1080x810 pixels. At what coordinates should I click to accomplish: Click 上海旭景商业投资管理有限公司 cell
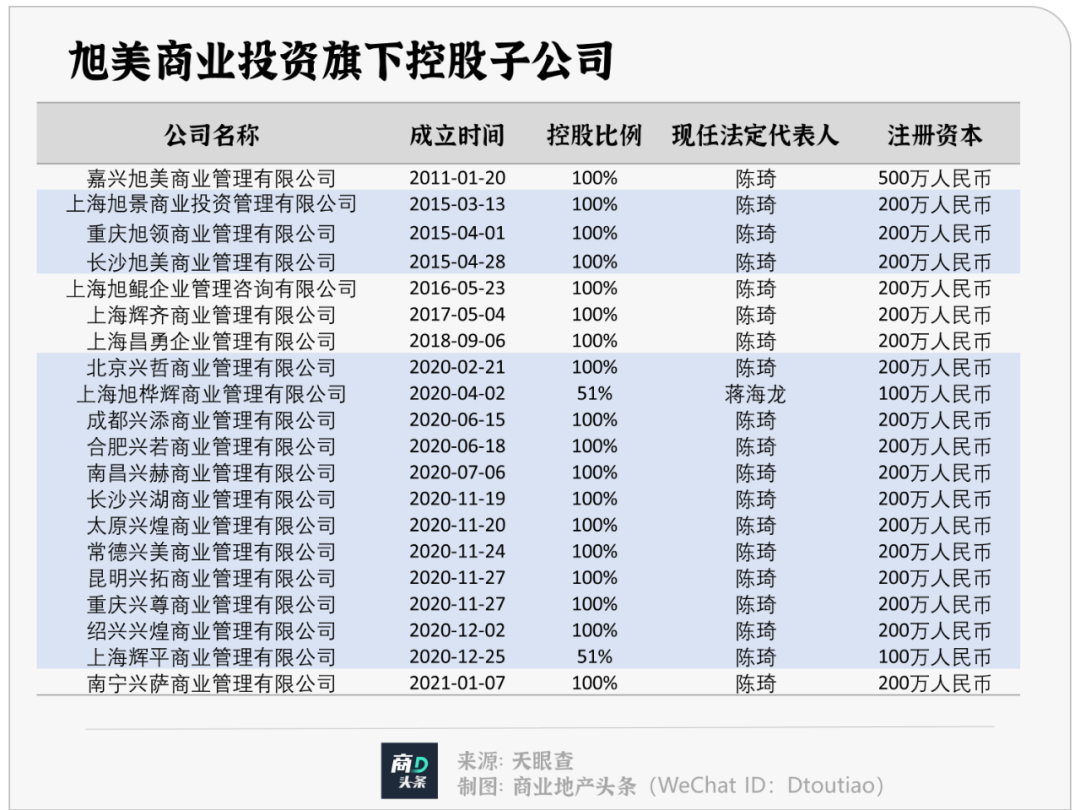[211, 204]
